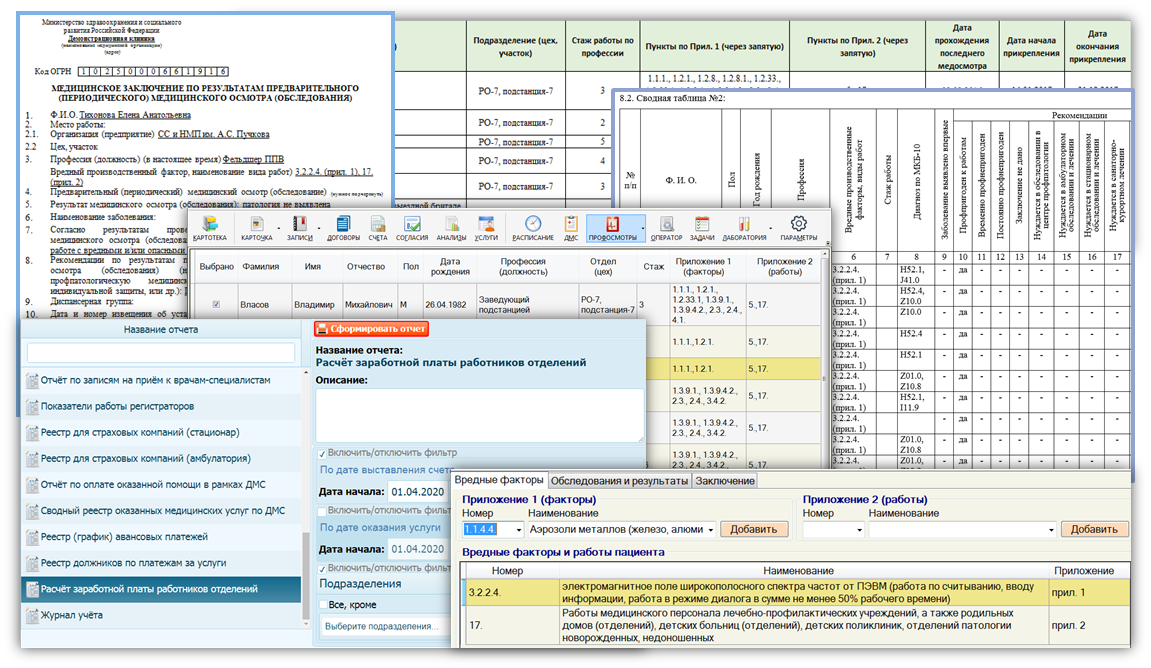
Task: Expand the Приложение 1 Номер dropdown
Action: click(x=518, y=530)
